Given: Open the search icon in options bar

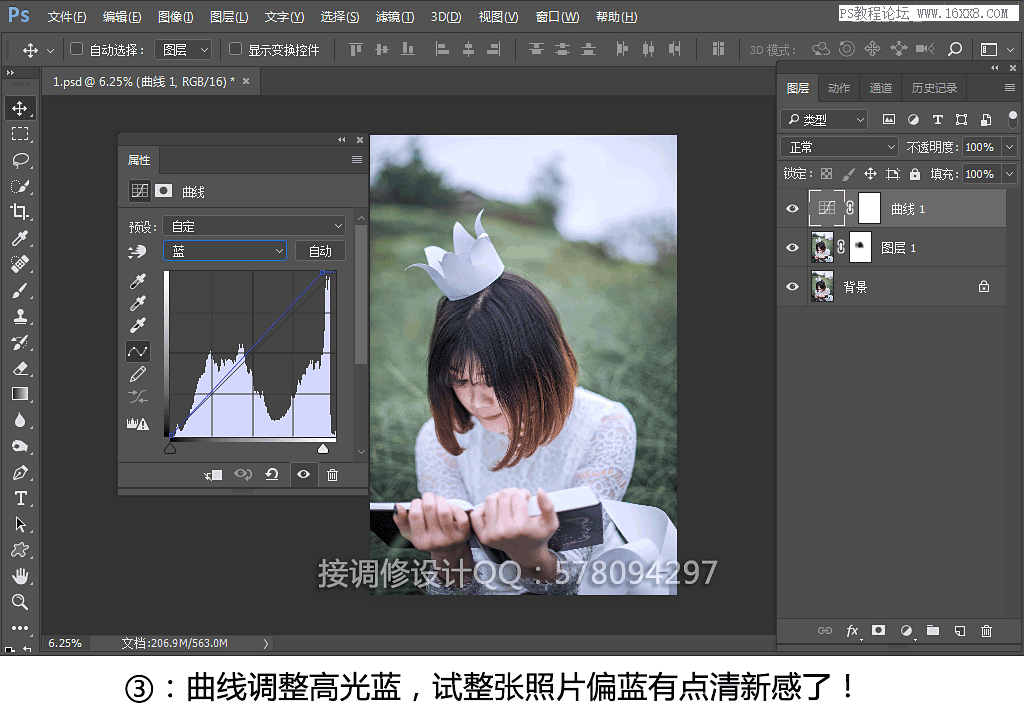Looking at the screenshot, I should click(x=955, y=49).
